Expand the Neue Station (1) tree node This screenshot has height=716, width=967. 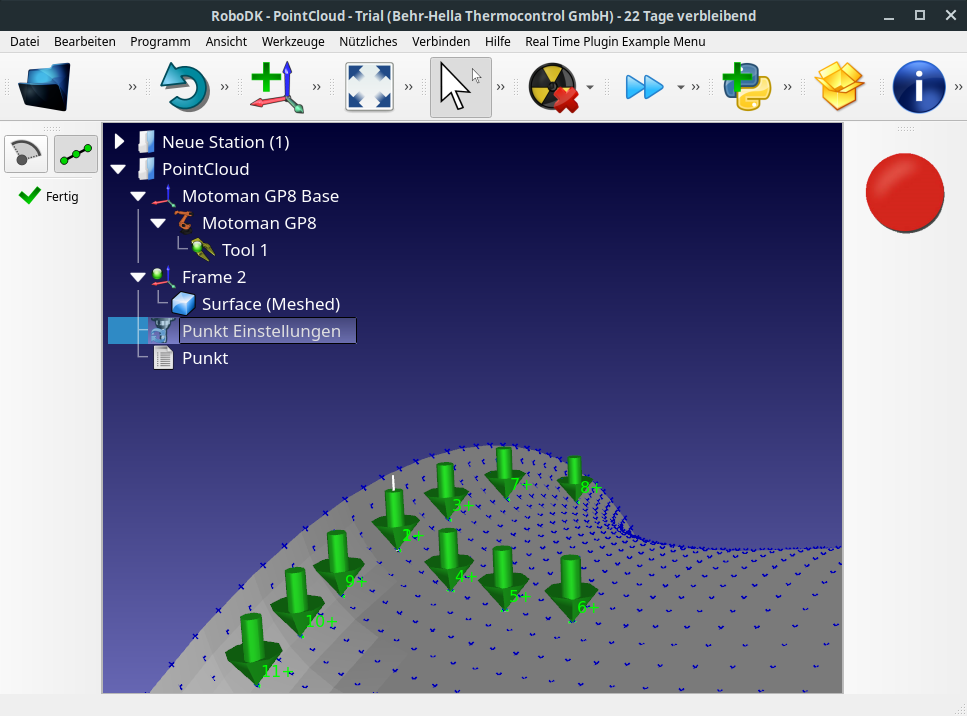tap(120, 142)
